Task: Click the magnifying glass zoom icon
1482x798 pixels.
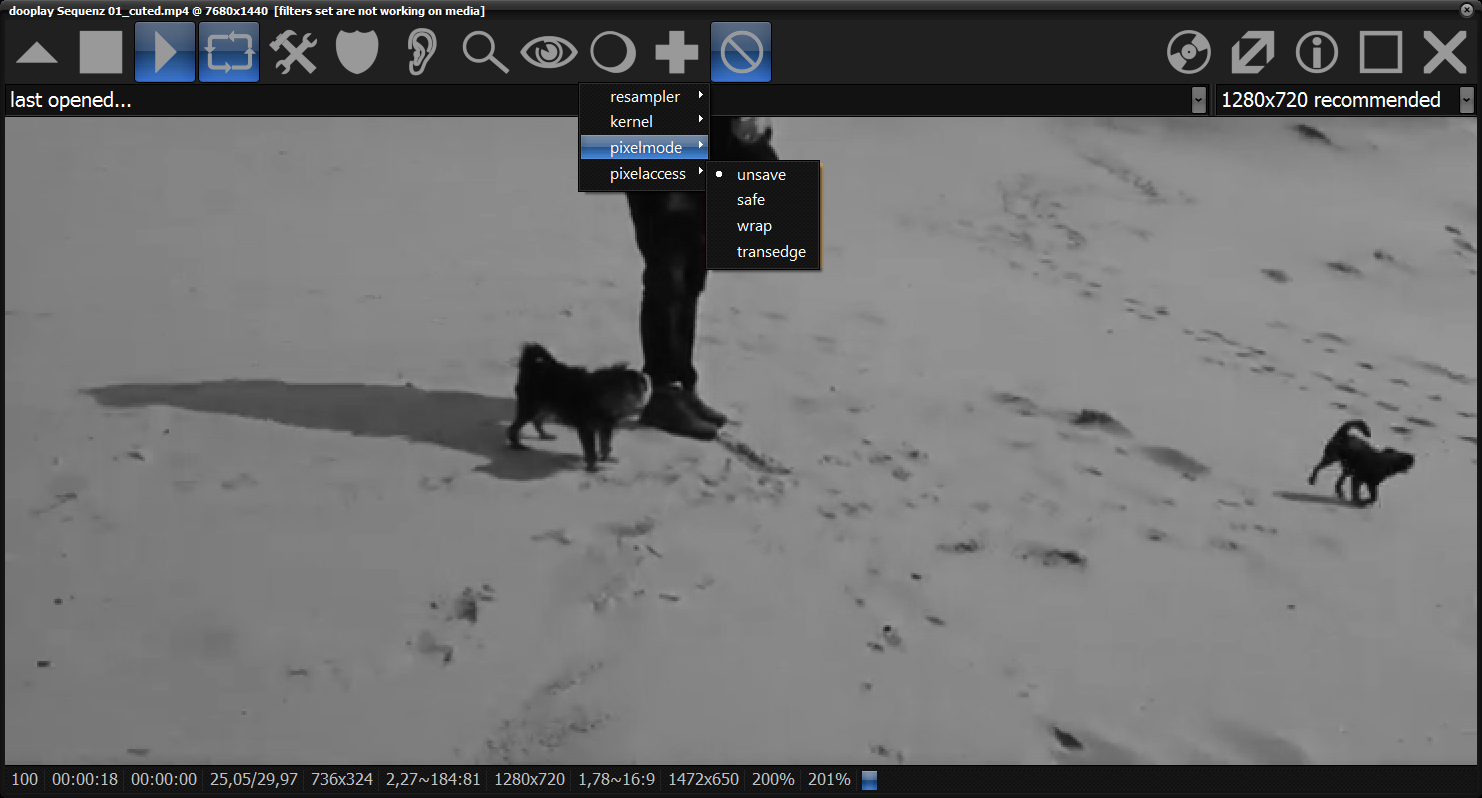Action: (x=485, y=53)
